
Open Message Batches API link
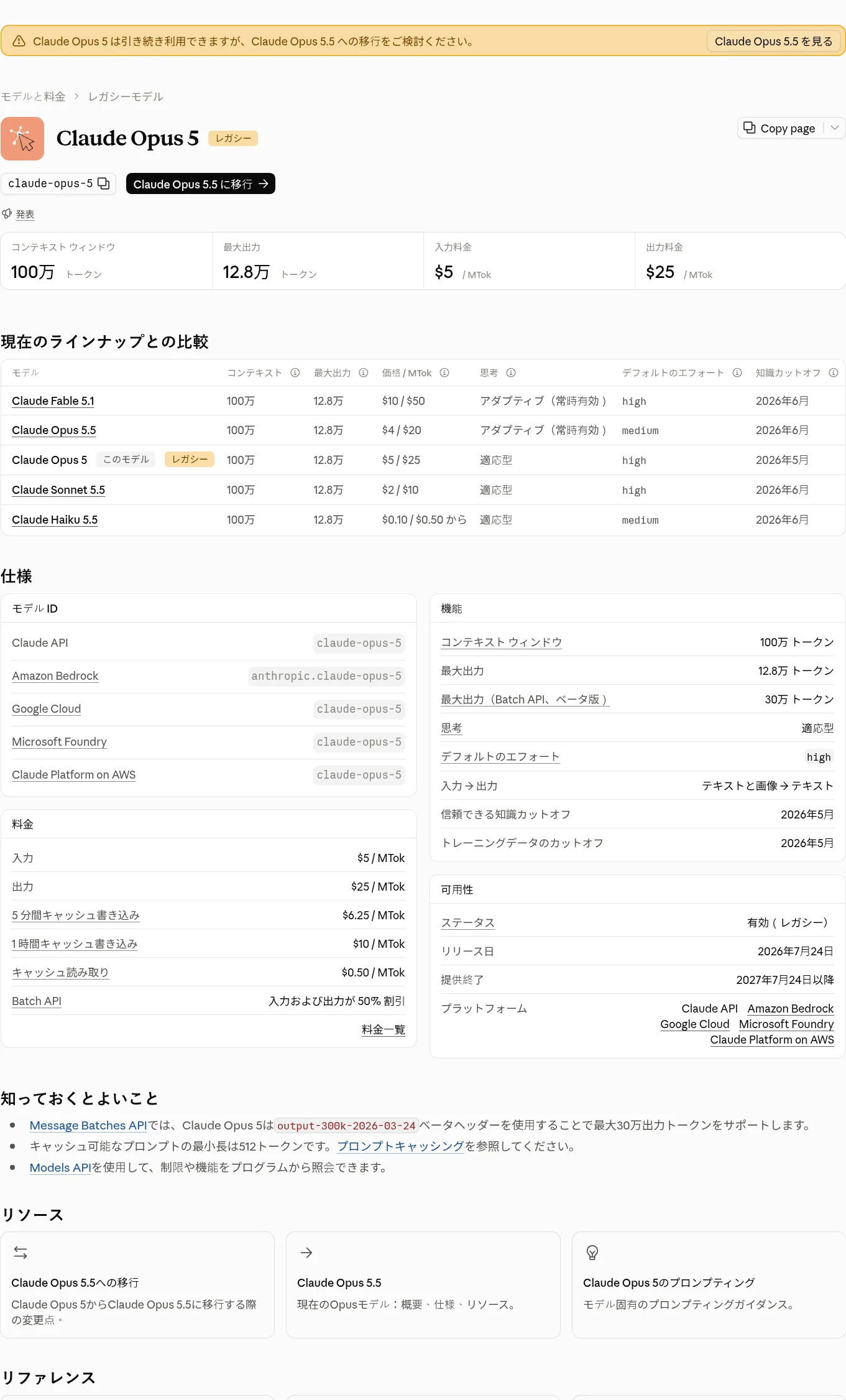(x=88, y=1125)
